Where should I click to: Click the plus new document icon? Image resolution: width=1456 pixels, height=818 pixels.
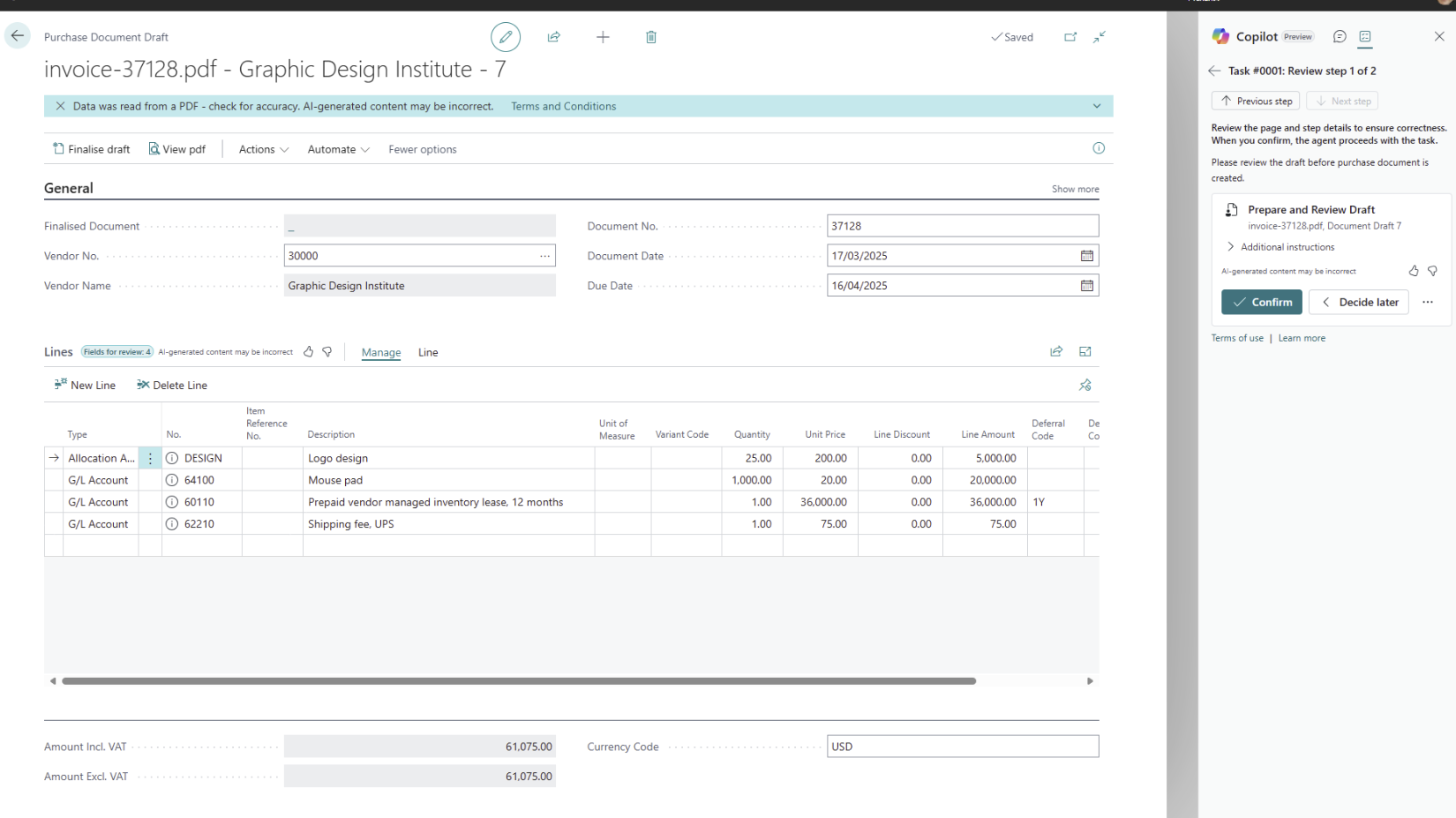pos(603,37)
